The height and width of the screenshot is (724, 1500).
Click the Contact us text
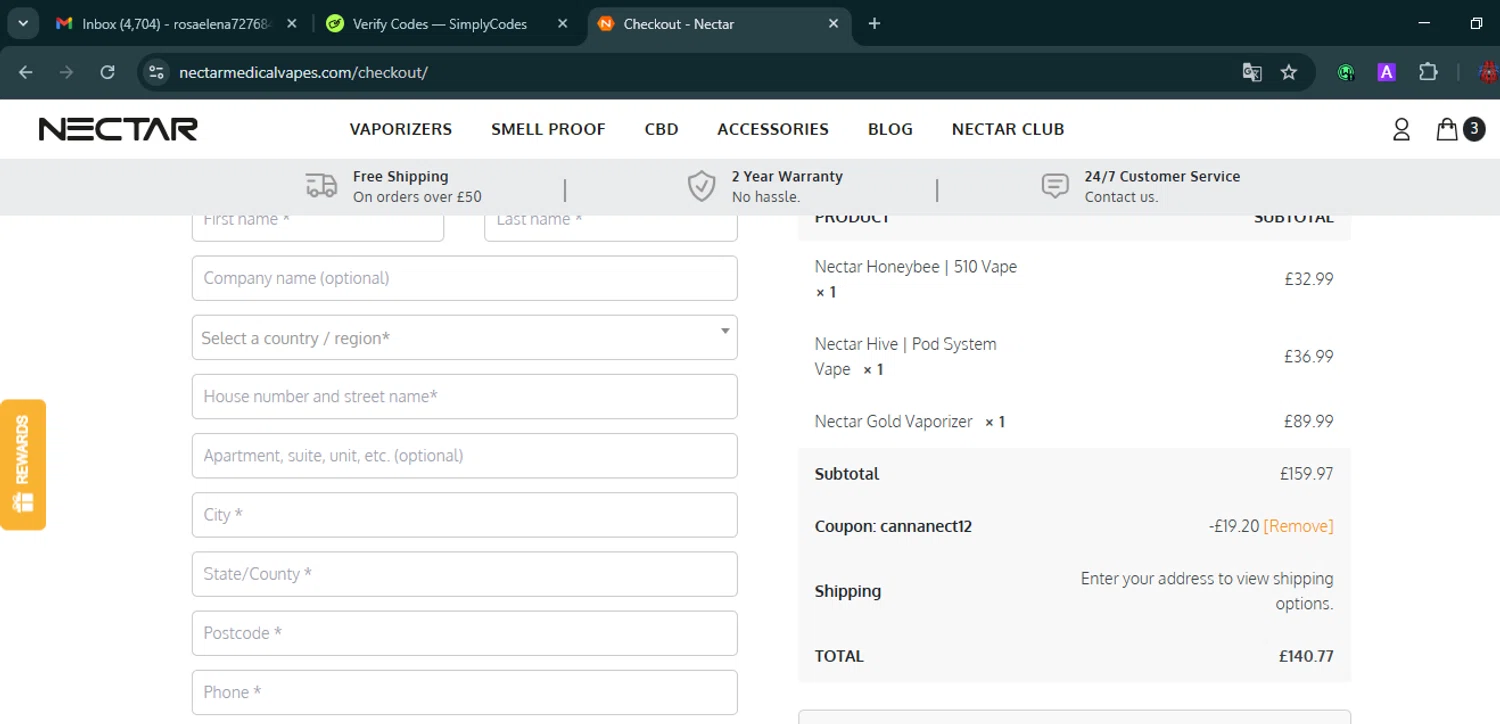(x=1121, y=197)
